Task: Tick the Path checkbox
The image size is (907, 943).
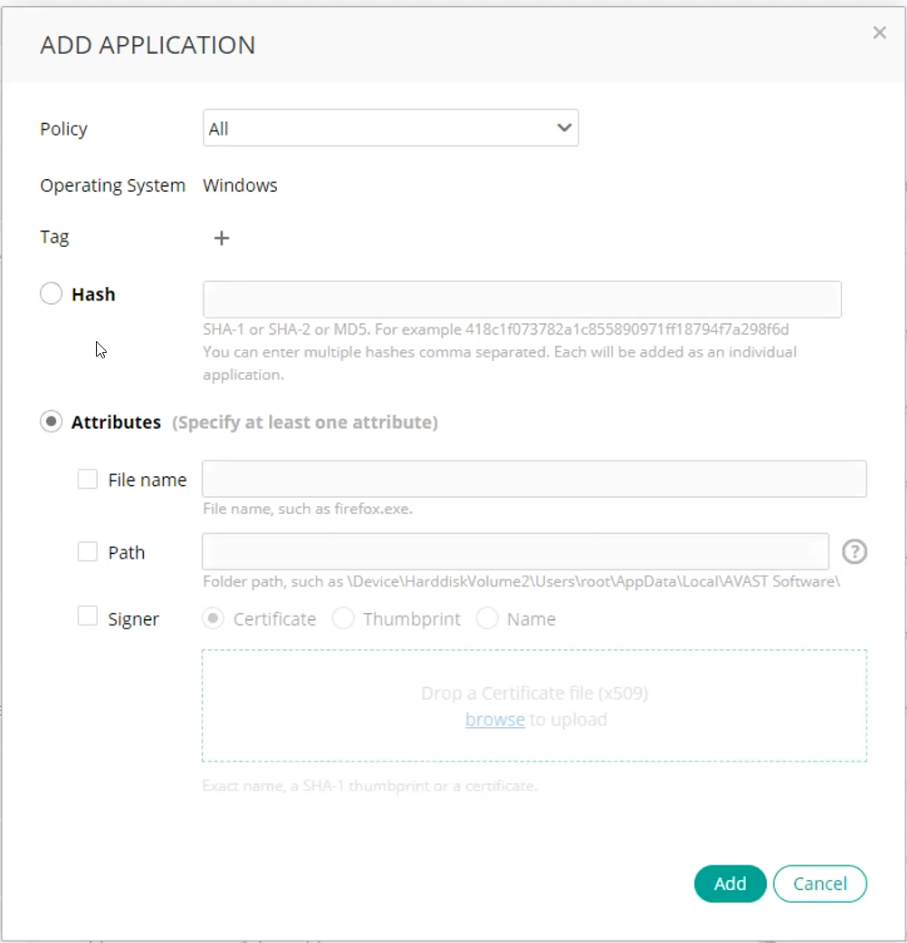Action: click(88, 551)
